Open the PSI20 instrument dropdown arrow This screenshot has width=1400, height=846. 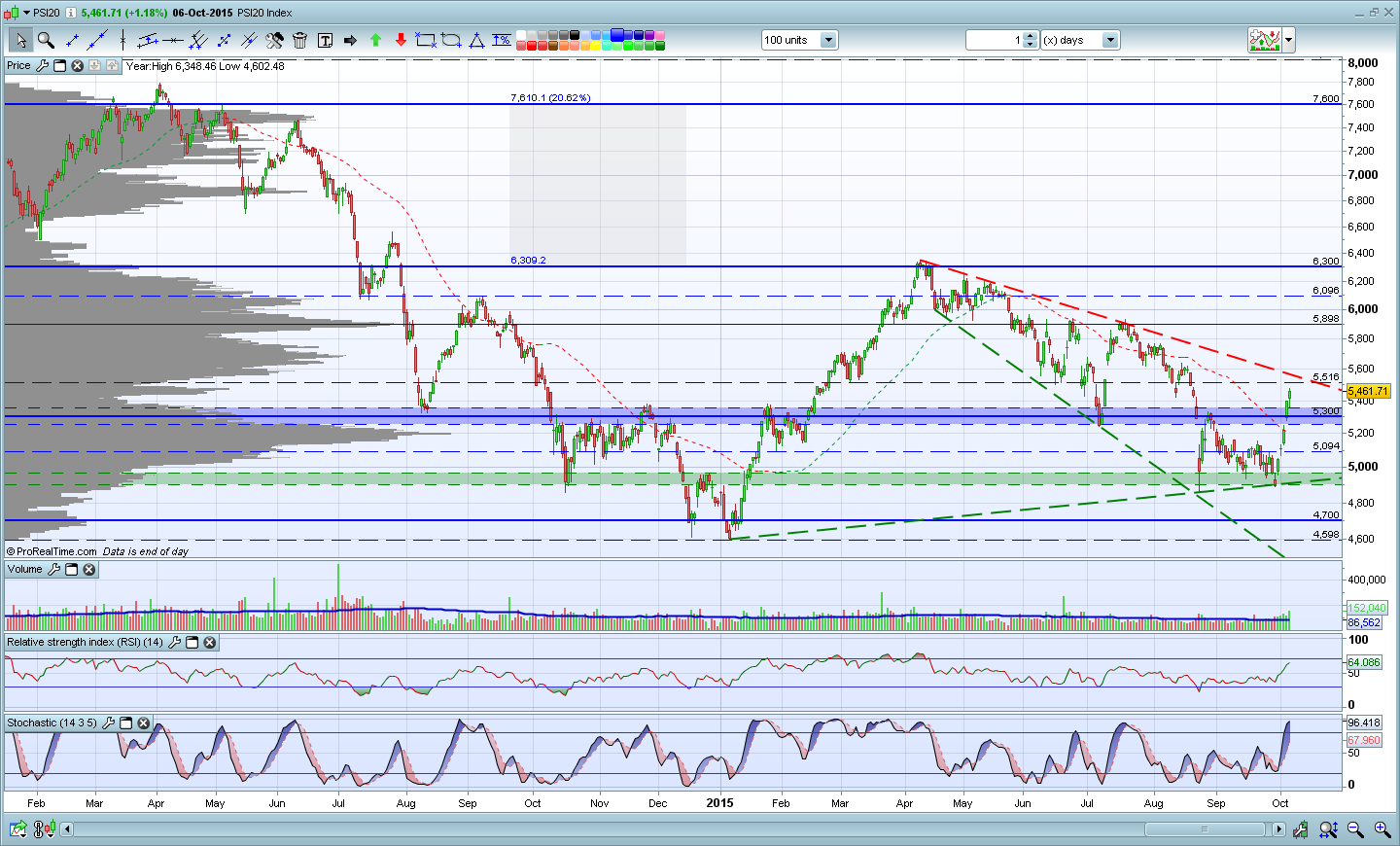pyautogui.click(x=25, y=13)
